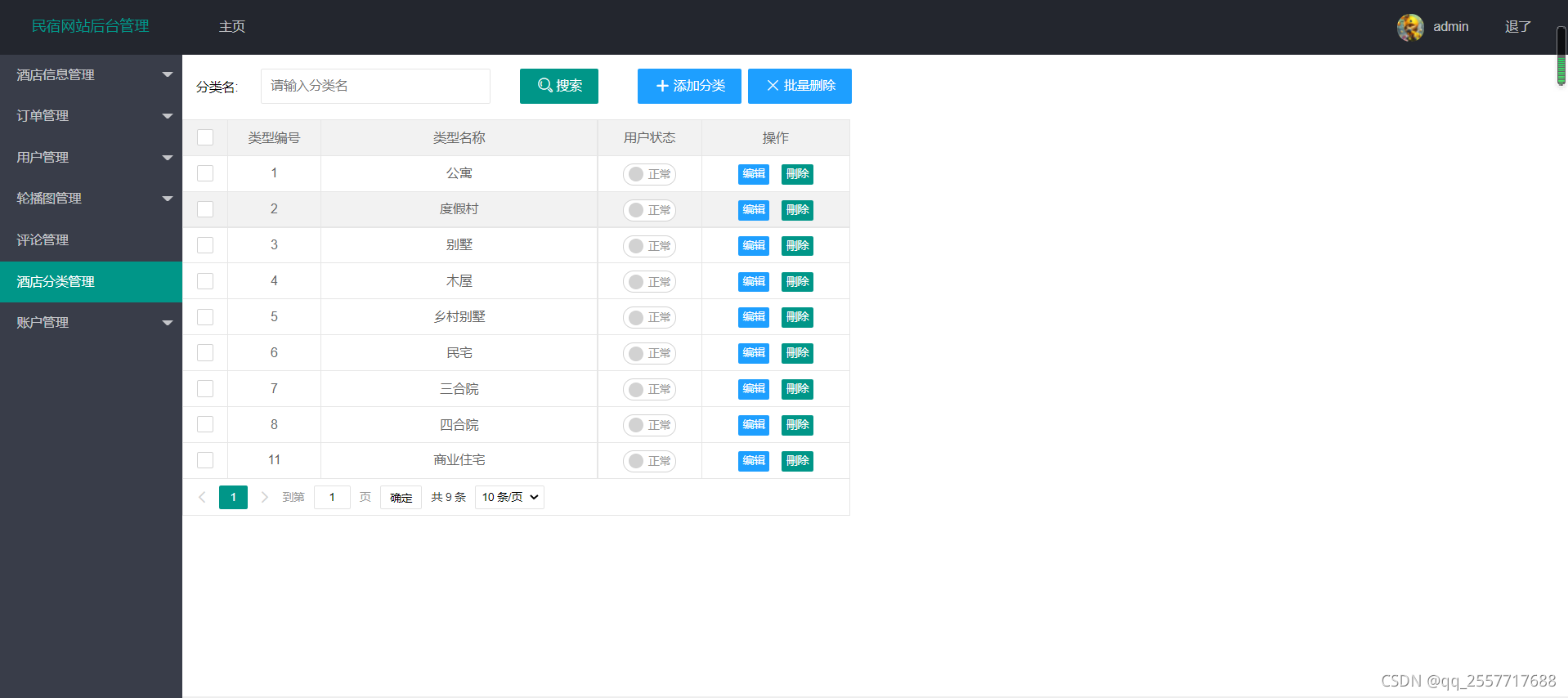Check the checkbox for row 民宅
The width and height of the screenshot is (1568, 698).
click(205, 353)
